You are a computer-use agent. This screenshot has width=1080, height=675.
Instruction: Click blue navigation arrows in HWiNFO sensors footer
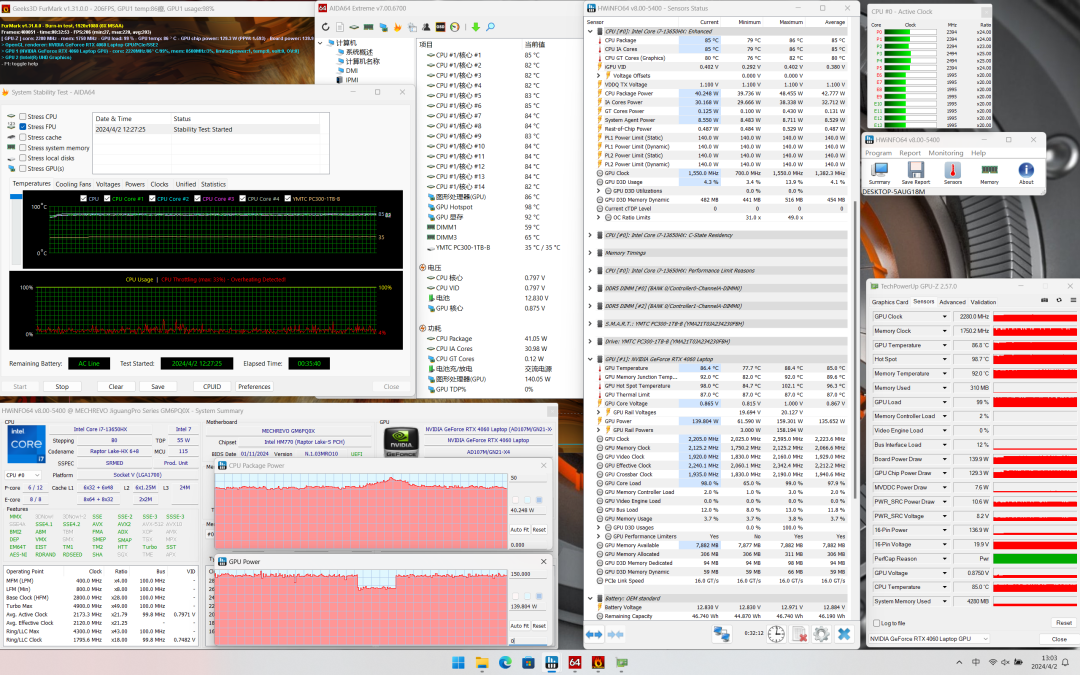(x=594, y=634)
